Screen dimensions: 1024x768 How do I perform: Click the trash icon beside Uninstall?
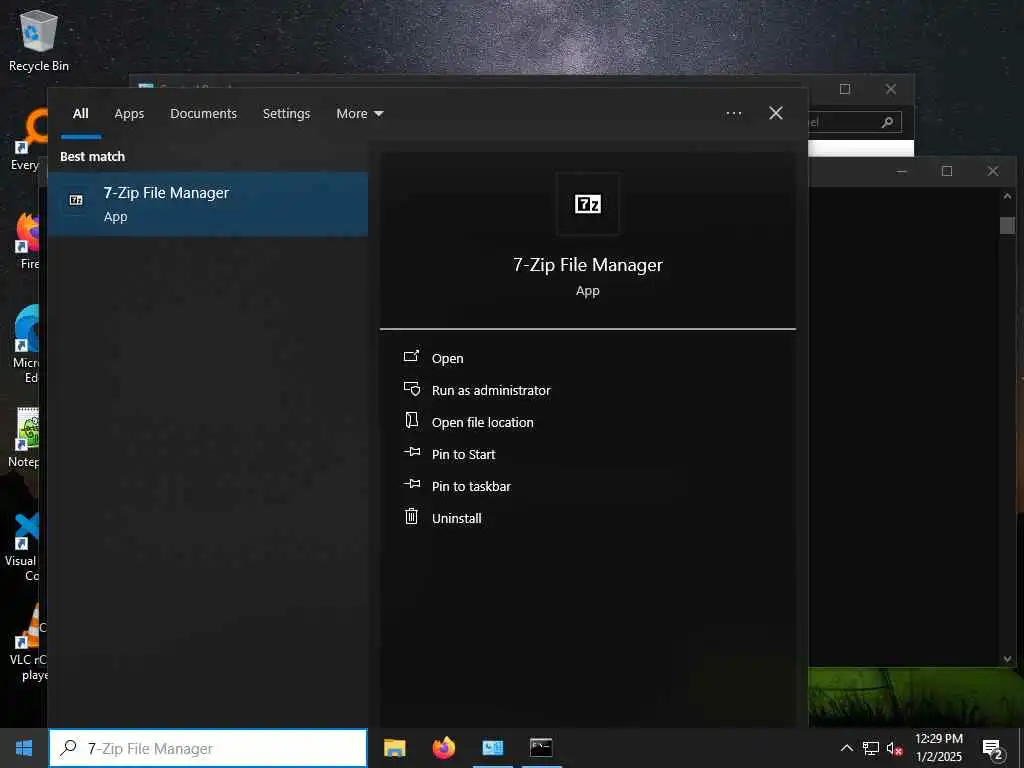411,517
